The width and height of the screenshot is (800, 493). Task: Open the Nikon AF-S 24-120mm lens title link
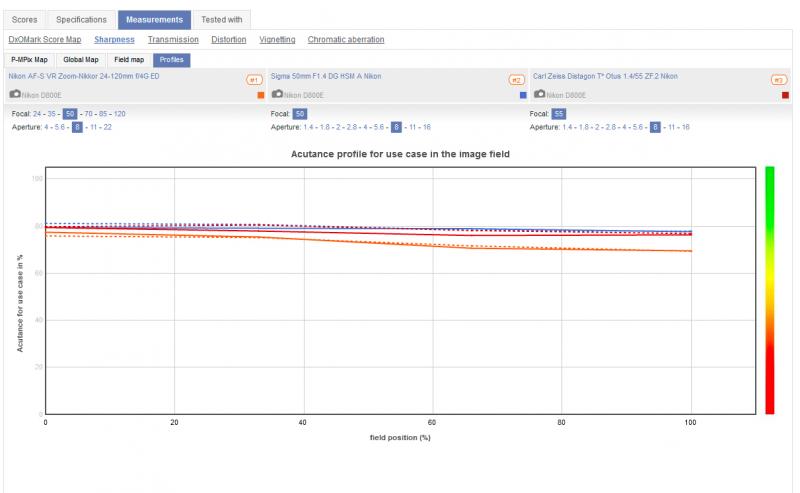click(84, 76)
